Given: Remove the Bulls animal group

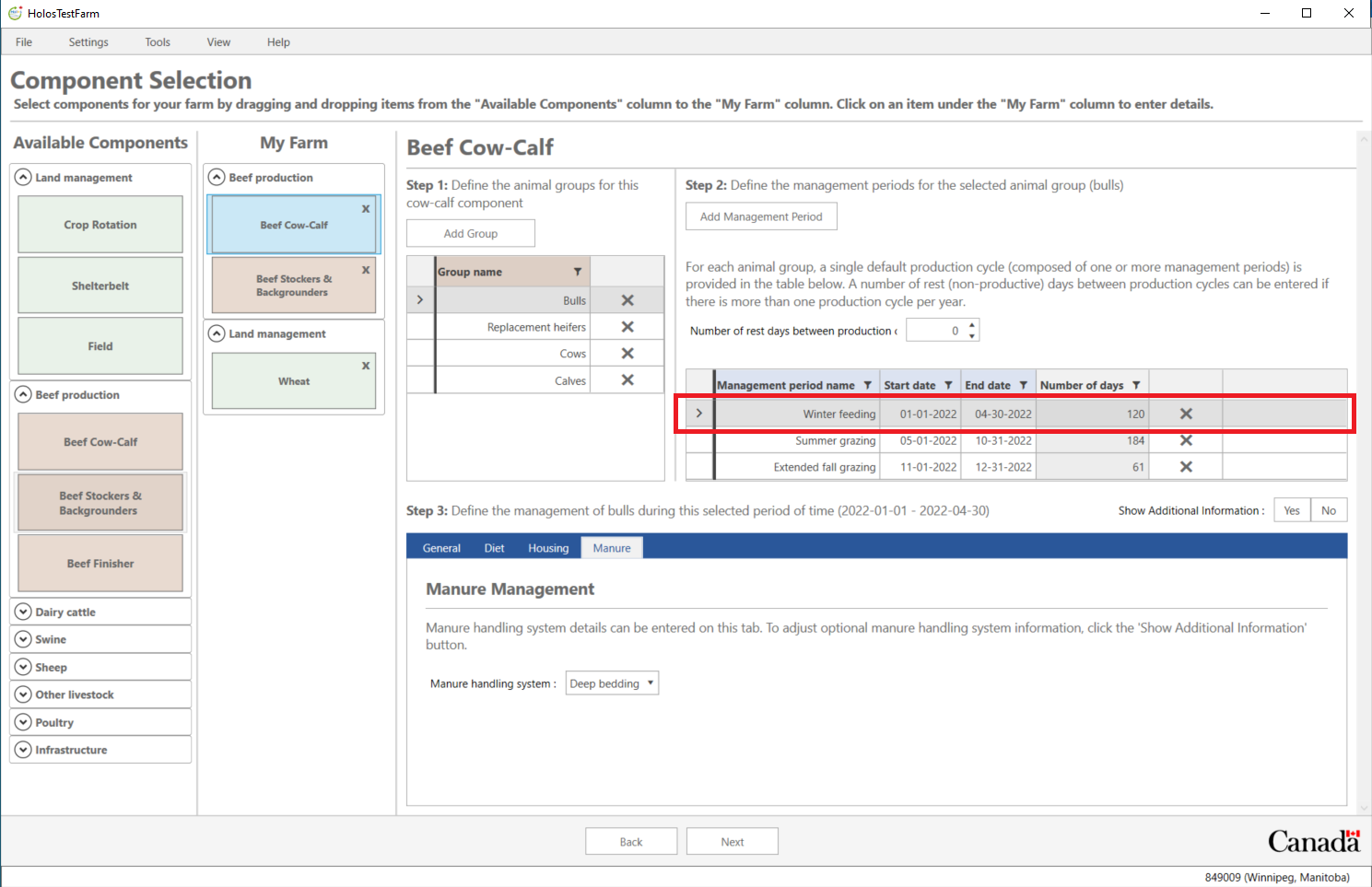Looking at the screenshot, I should [627, 300].
